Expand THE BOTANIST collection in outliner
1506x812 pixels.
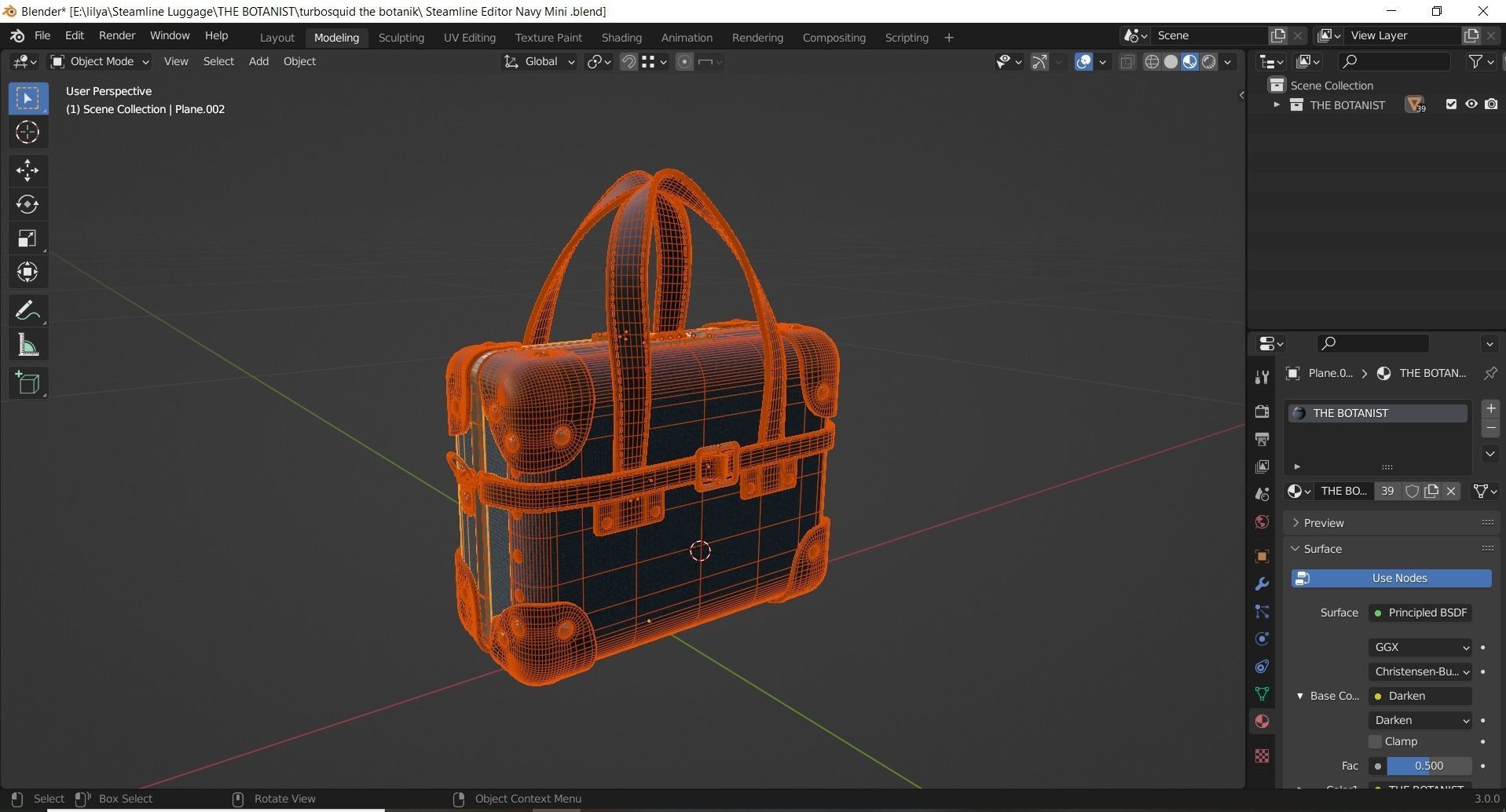(x=1277, y=104)
